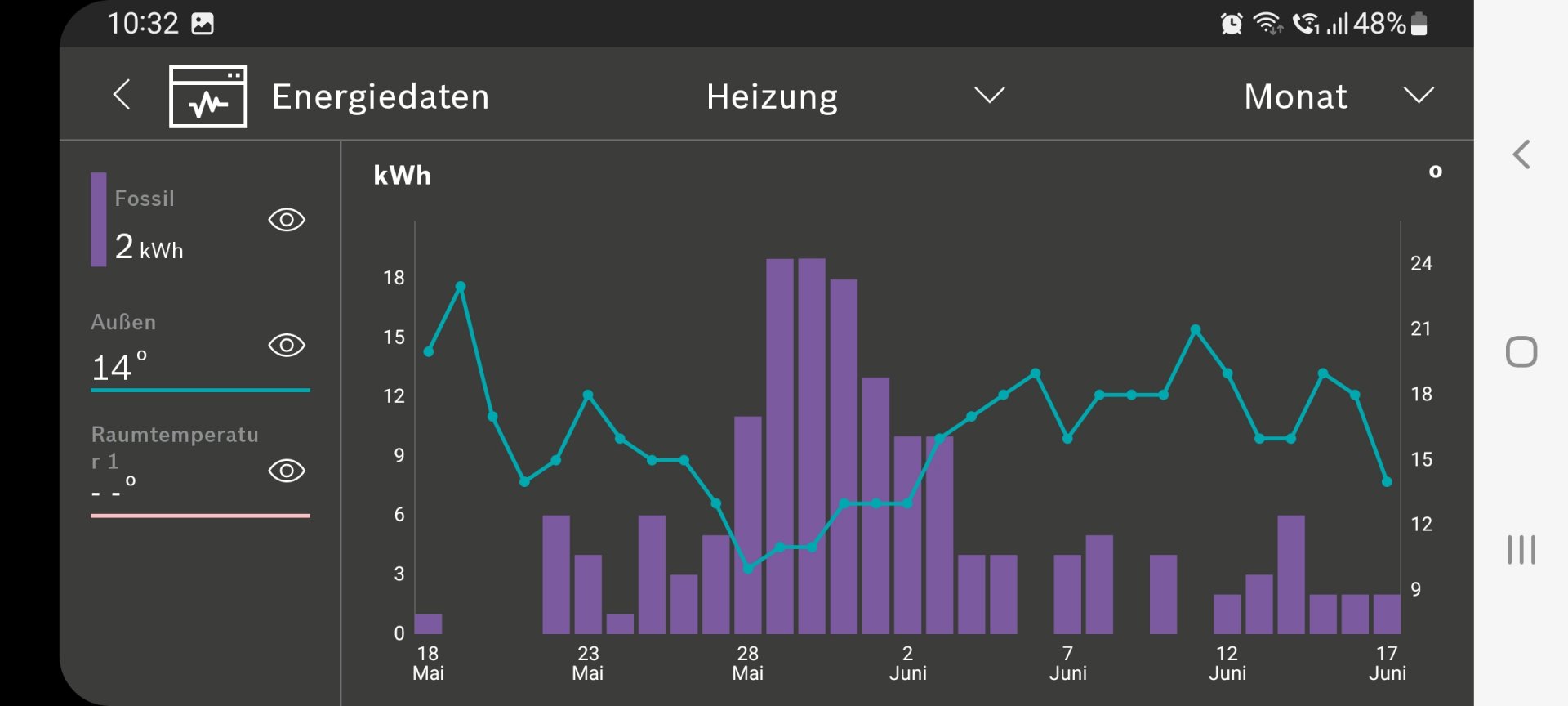Tap the Energiedaten monitor icon
This screenshot has width=1568, height=706.
pos(208,96)
